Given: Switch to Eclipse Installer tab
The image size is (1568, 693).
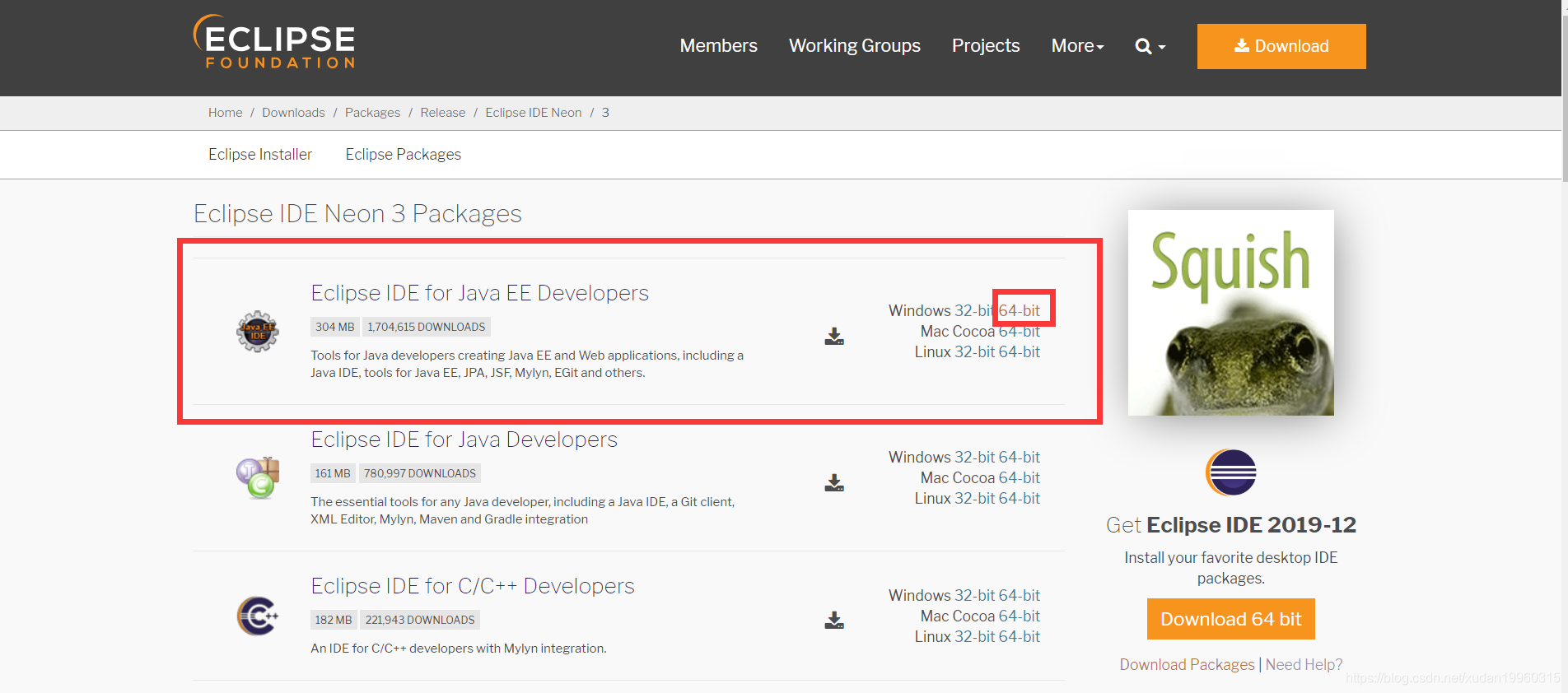Looking at the screenshot, I should (260, 155).
